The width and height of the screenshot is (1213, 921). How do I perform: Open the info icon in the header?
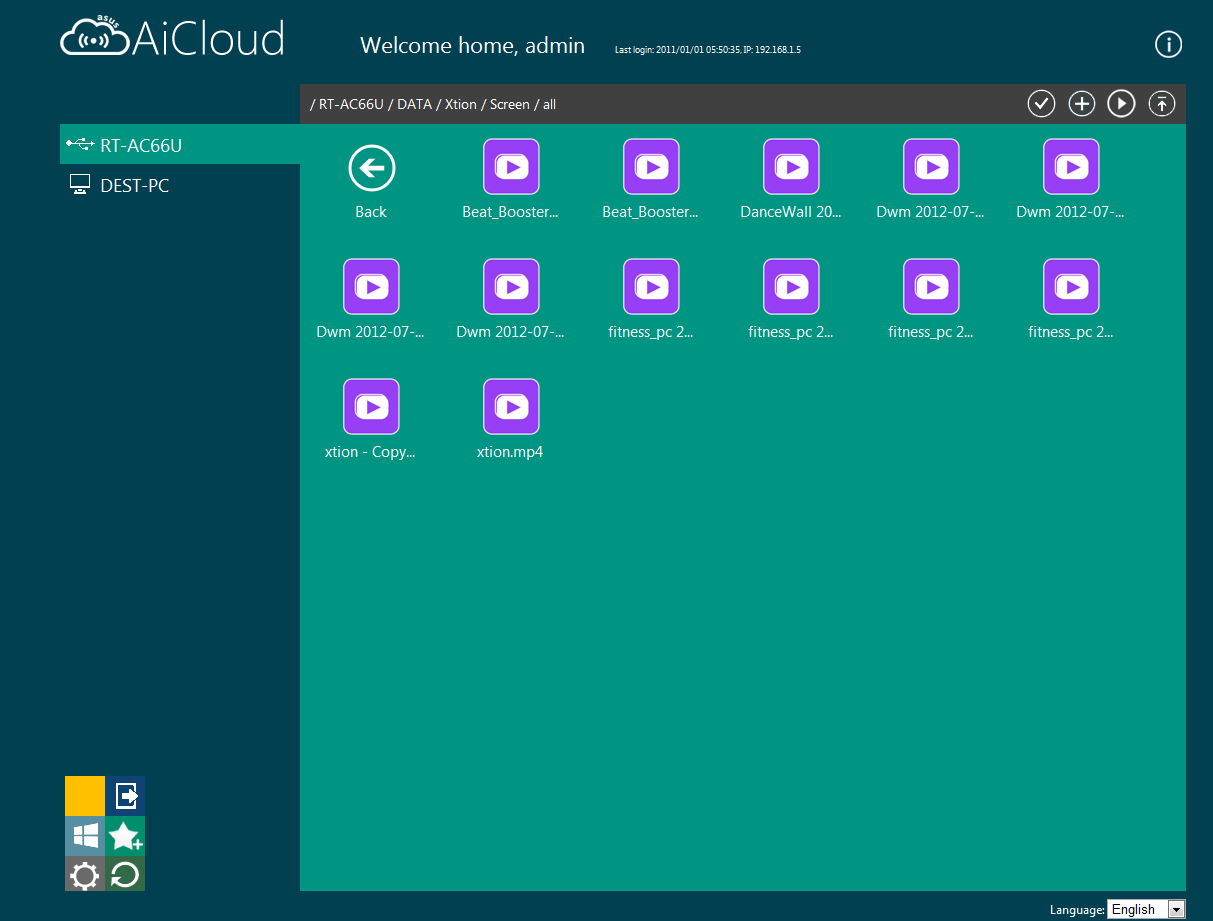click(1168, 44)
